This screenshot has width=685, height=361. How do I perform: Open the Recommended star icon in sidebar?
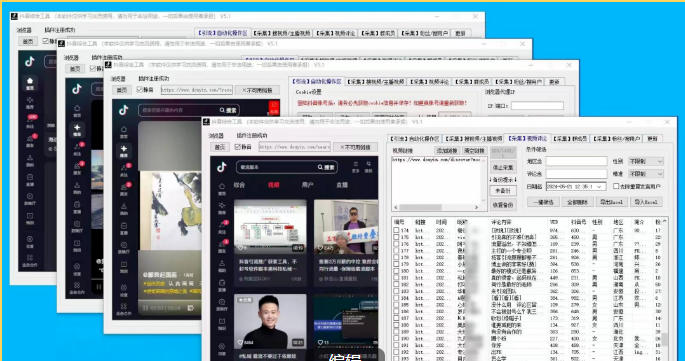point(222,207)
